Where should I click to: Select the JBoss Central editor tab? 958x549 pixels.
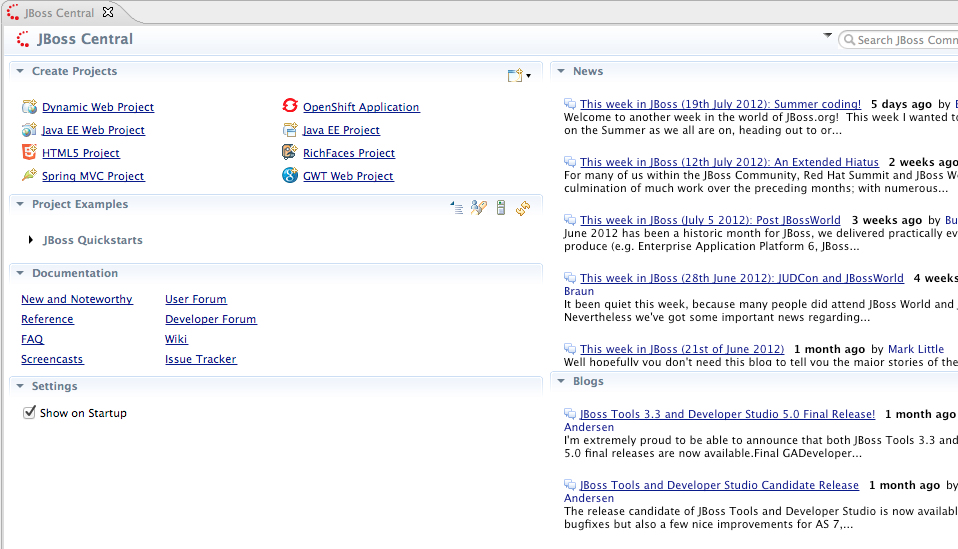coord(59,13)
